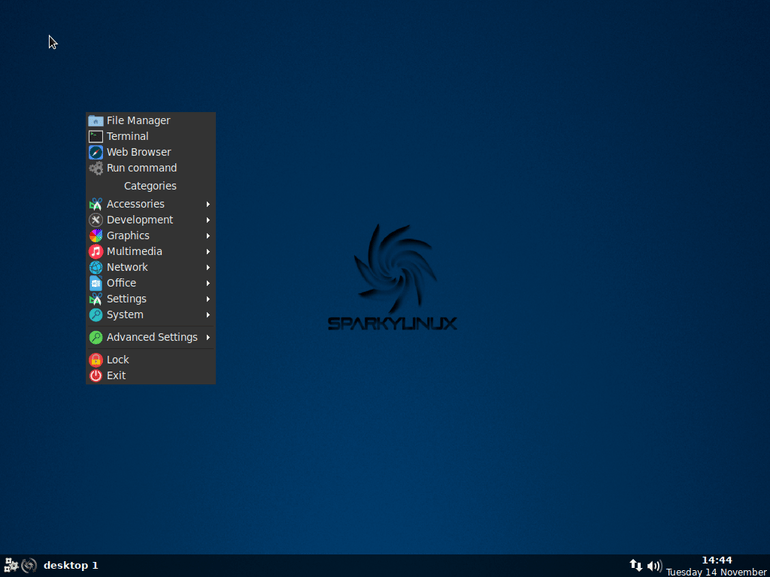Expand the Advanced Settings submenu arrow

[208, 338]
